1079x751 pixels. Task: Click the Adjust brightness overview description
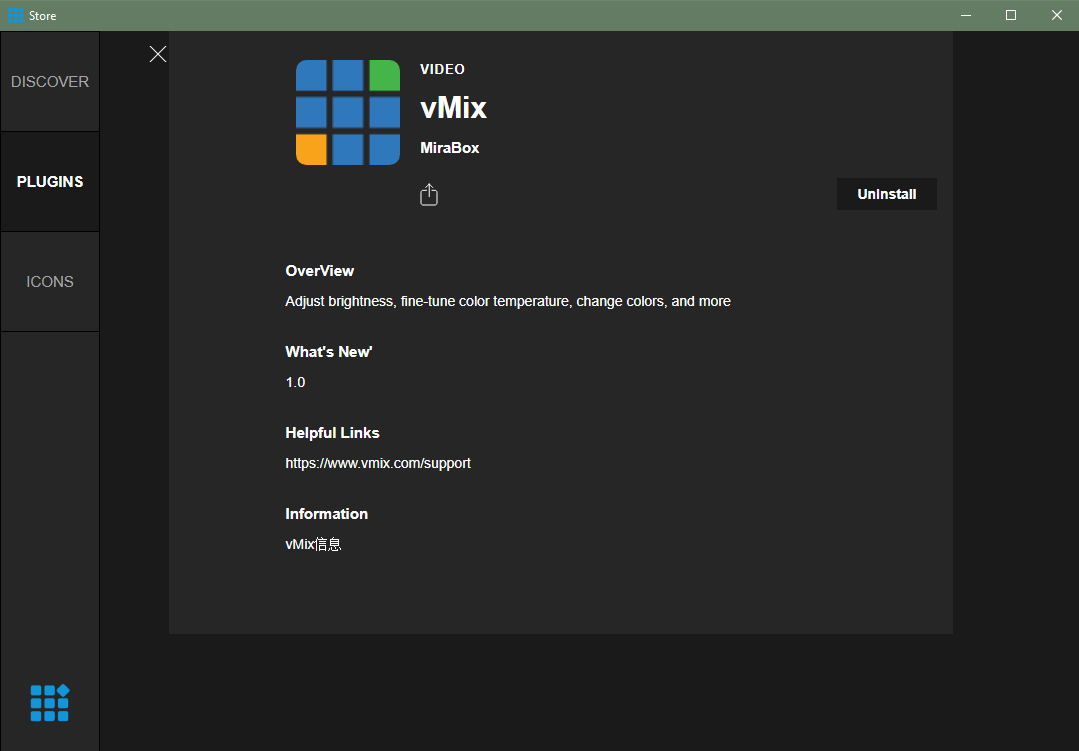click(508, 302)
